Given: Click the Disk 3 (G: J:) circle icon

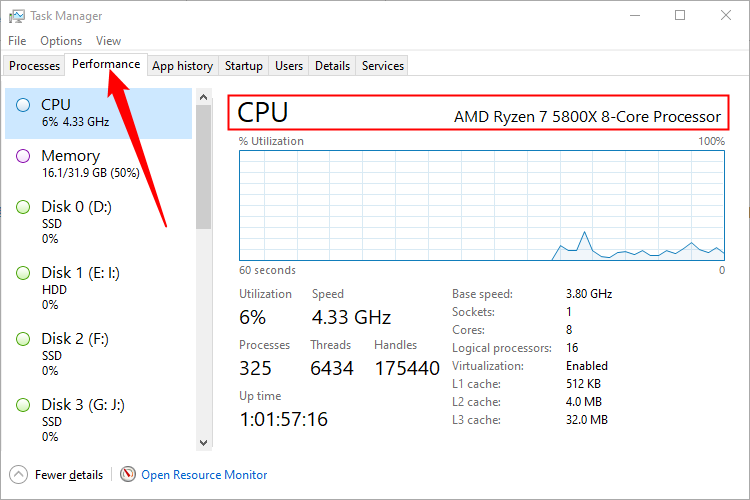Looking at the screenshot, I should point(24,405).
